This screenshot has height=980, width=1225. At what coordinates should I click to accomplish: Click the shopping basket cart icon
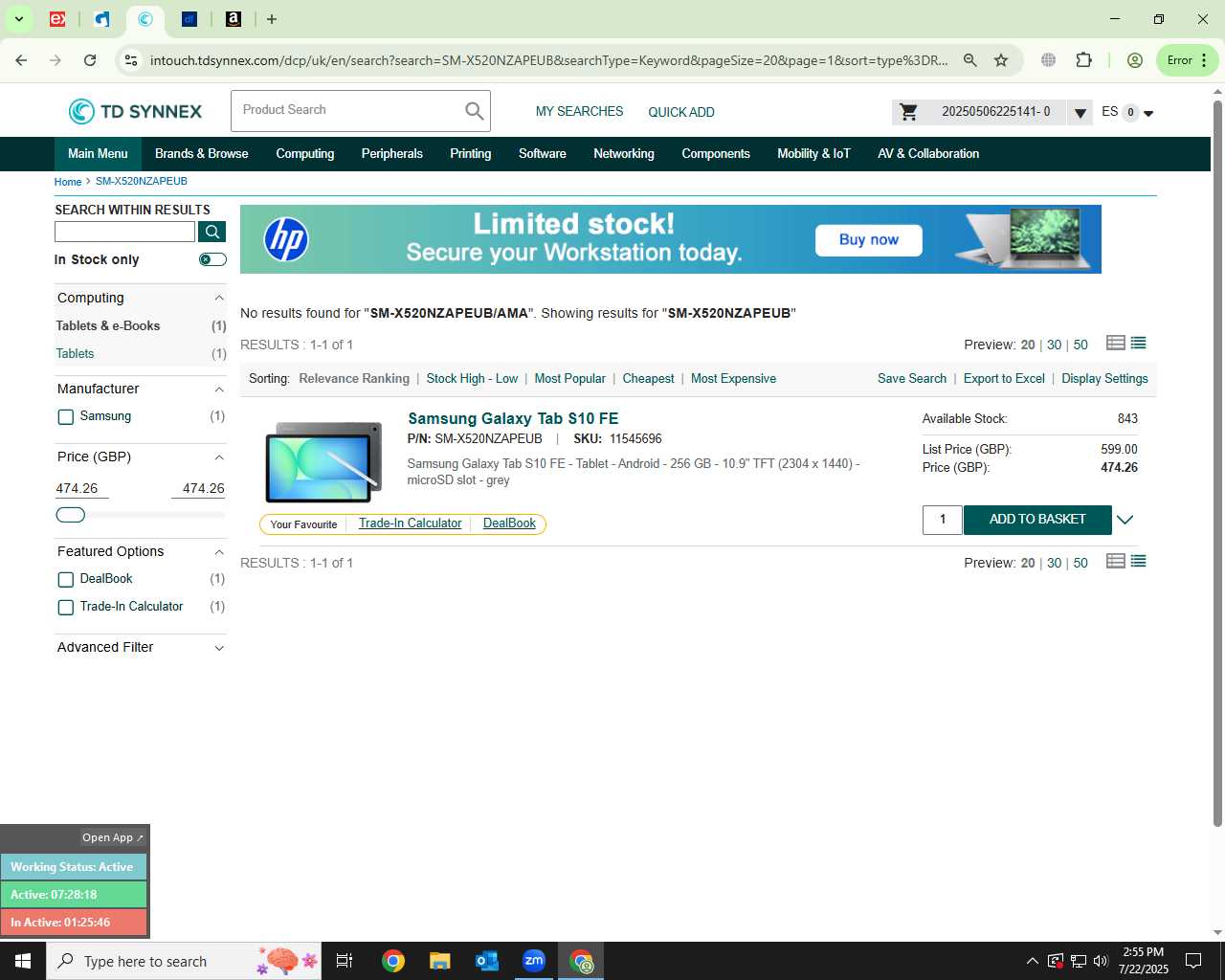(x=909, y=112)
